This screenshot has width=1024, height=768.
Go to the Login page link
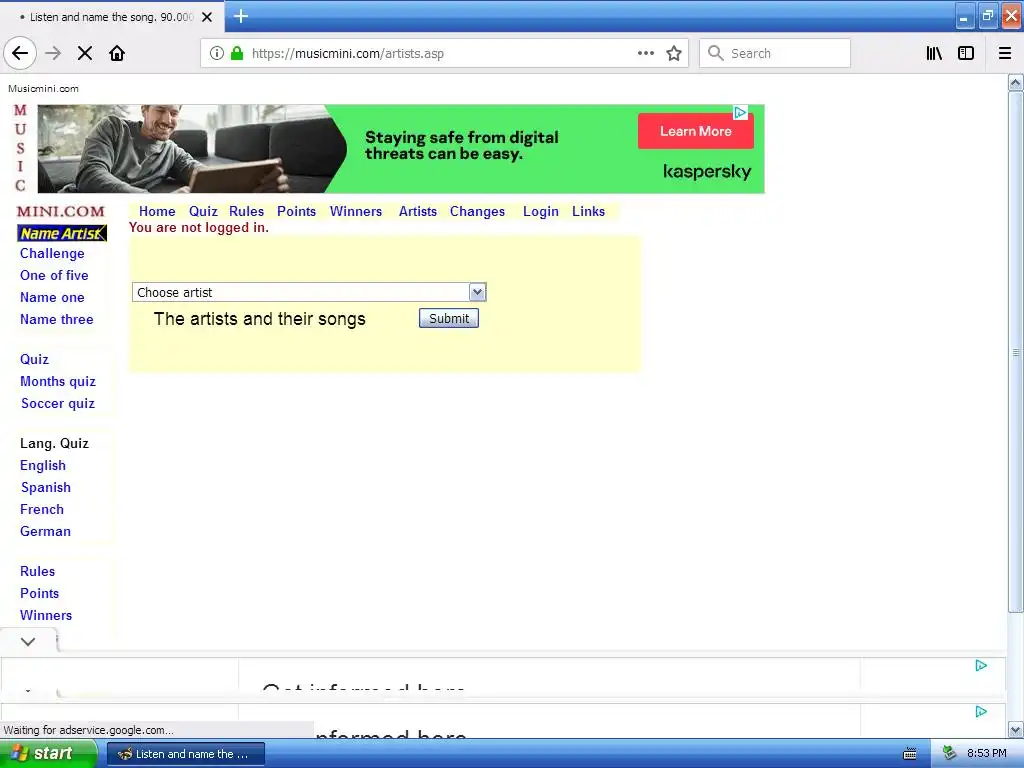[x=541, y=211]
